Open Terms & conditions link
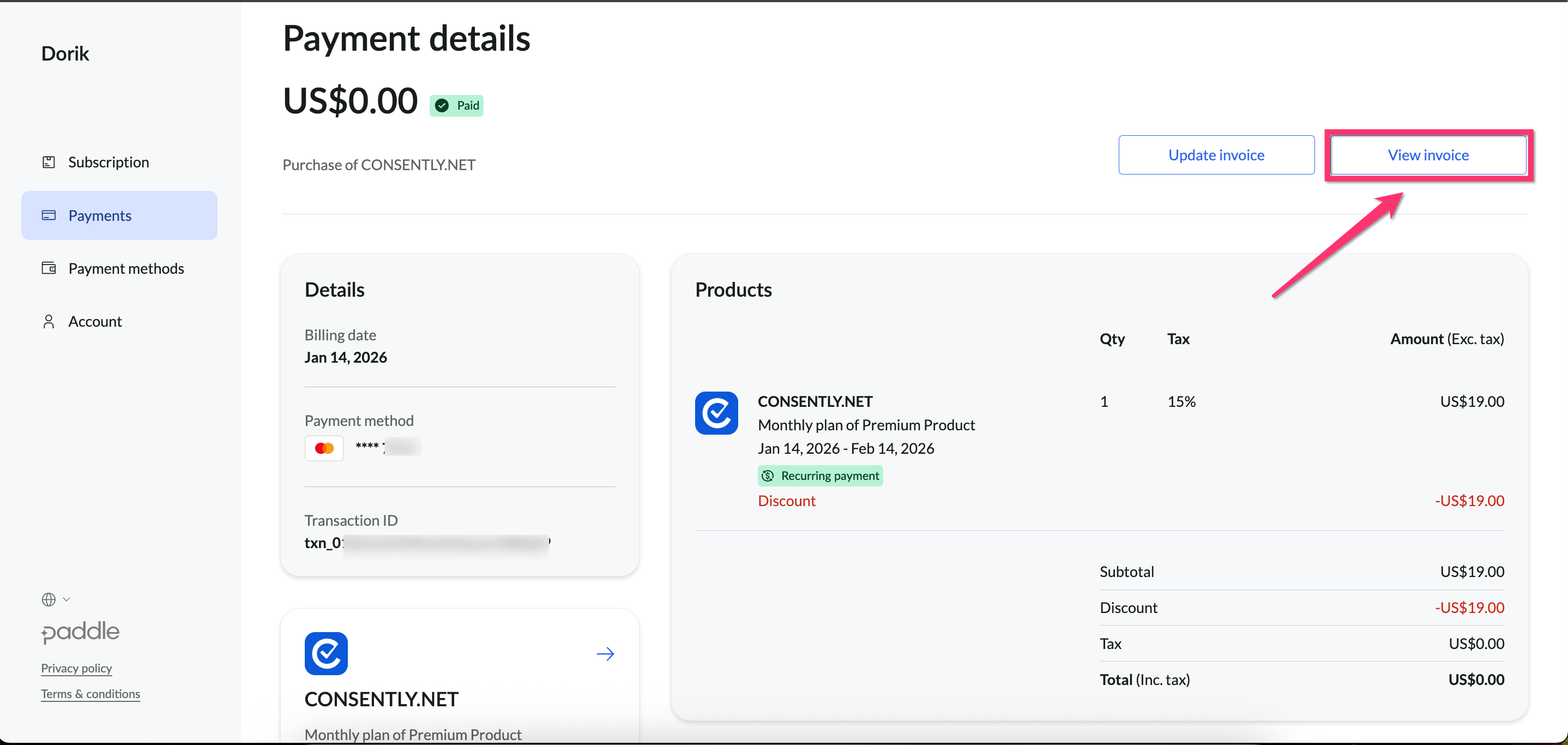This screenshot has height=745, width=1568. (90, 694)
